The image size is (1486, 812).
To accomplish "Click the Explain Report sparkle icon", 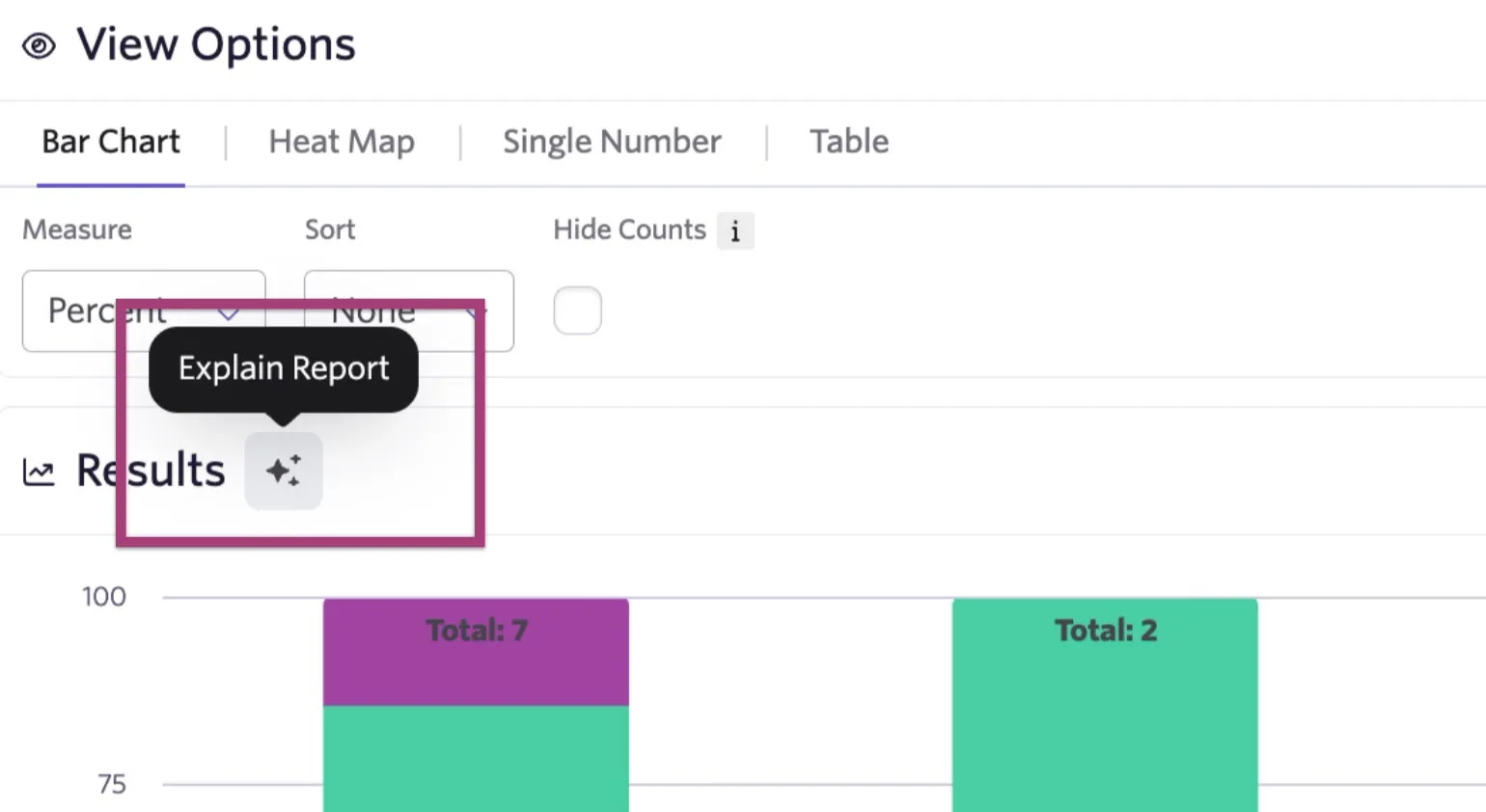I will point(283,471).
